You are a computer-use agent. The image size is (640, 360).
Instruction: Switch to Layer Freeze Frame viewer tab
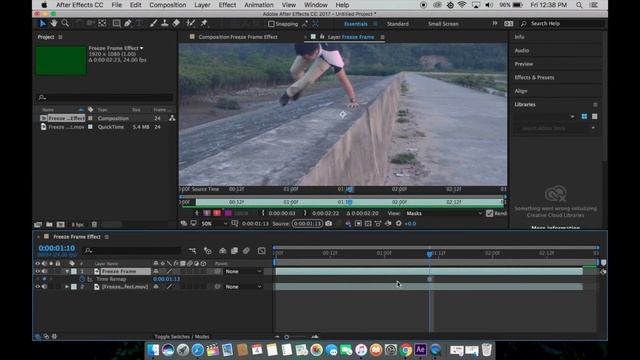(x=350, y=37)
